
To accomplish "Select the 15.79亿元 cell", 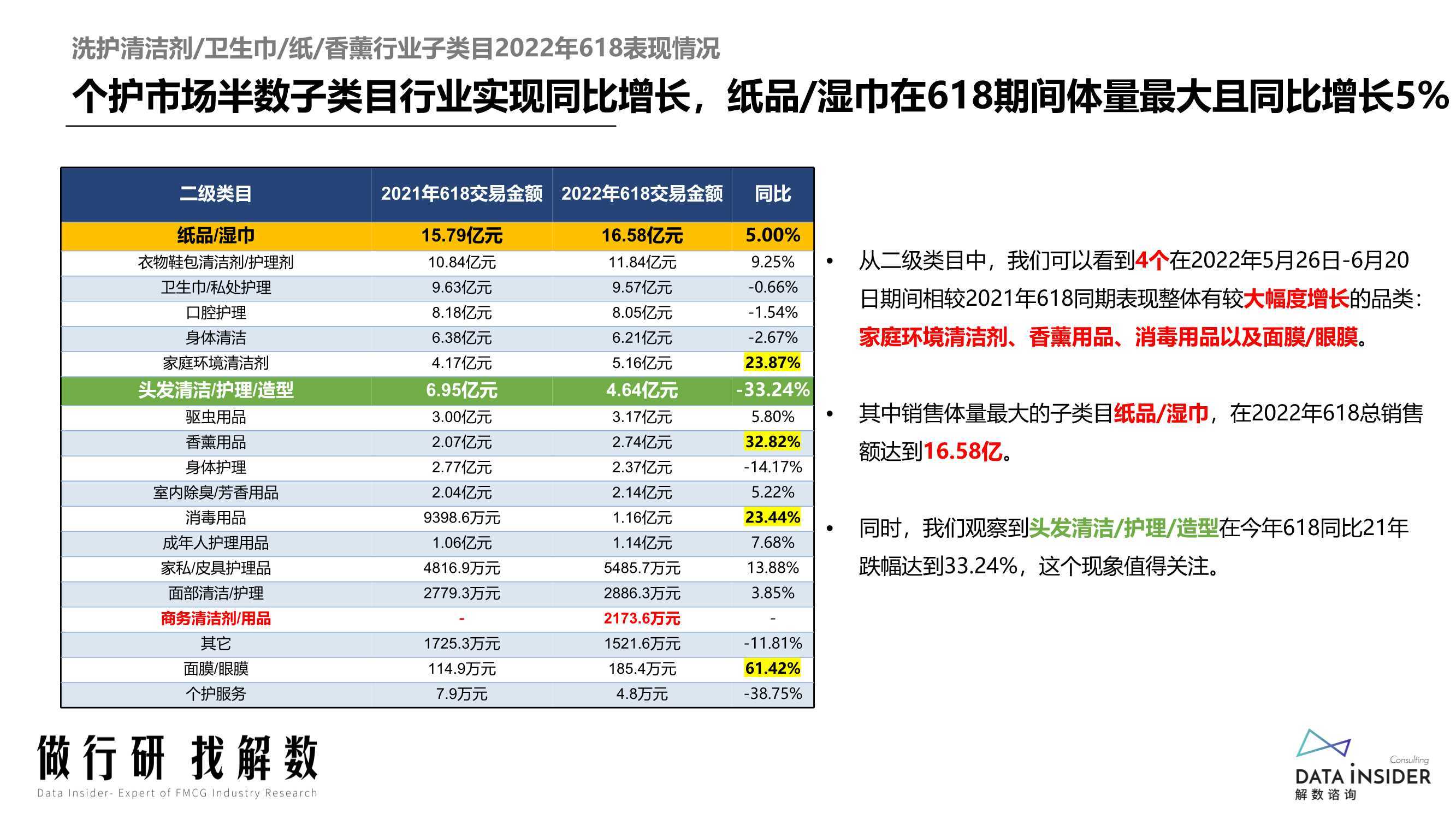I will coord(461,236).
